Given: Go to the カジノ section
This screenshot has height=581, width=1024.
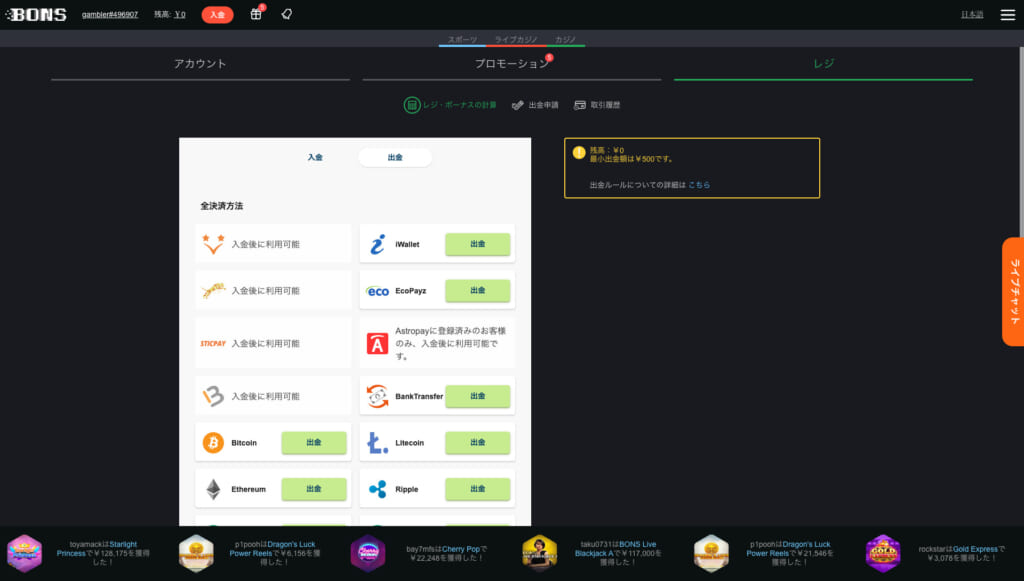Looking at the screenshot, I should click(566, 39).
